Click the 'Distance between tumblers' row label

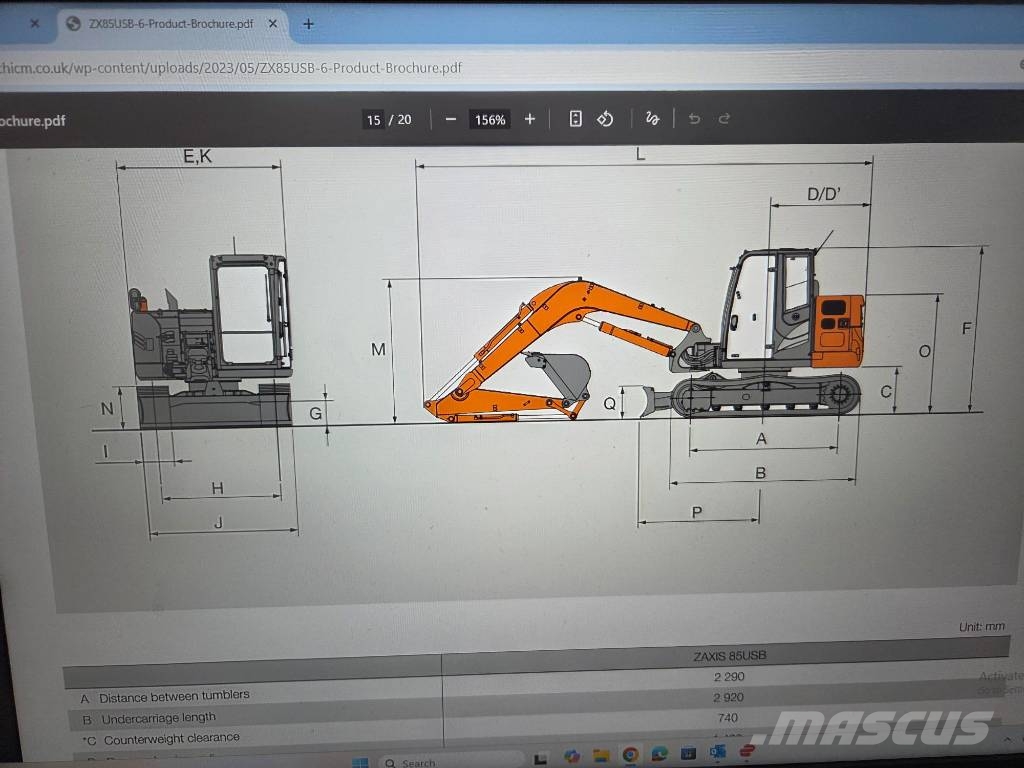coord(174,696)
